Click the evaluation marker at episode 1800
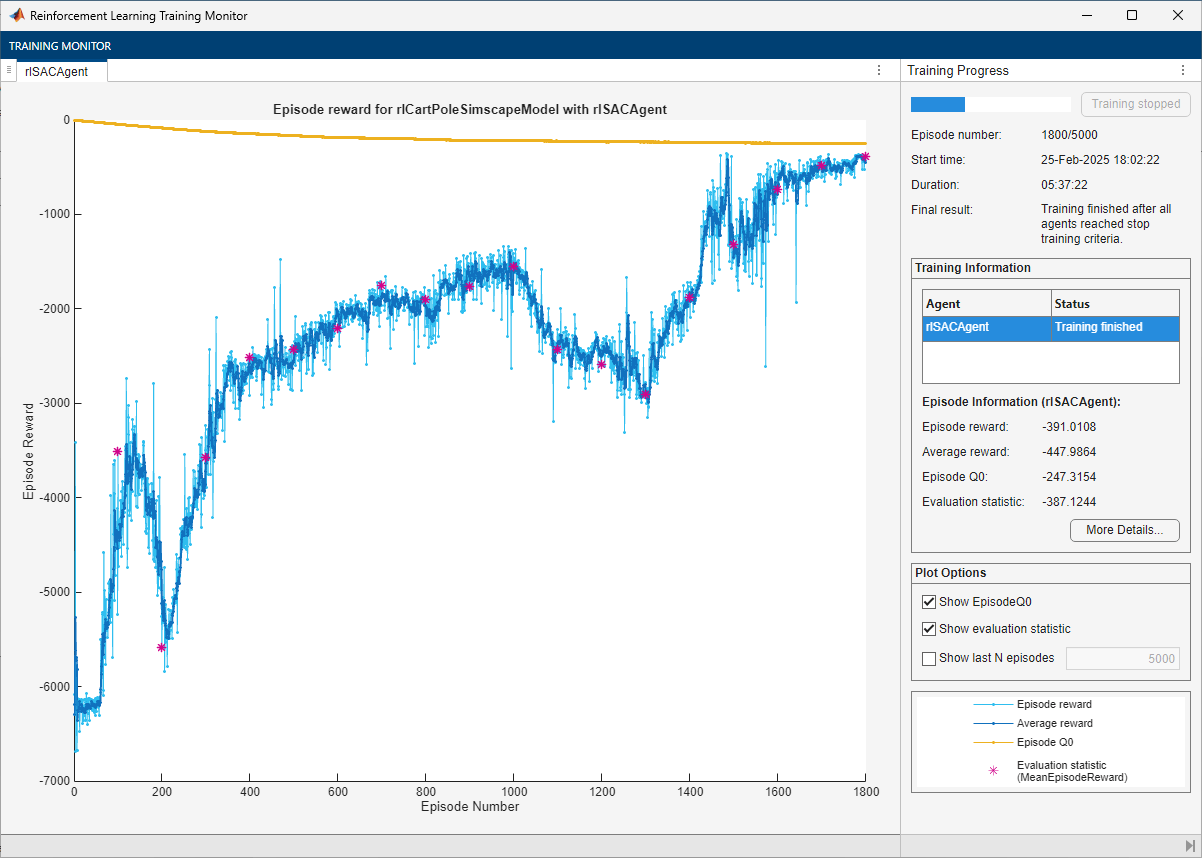The width and height of the screenshot is (1202, 858). click(865, 156)
